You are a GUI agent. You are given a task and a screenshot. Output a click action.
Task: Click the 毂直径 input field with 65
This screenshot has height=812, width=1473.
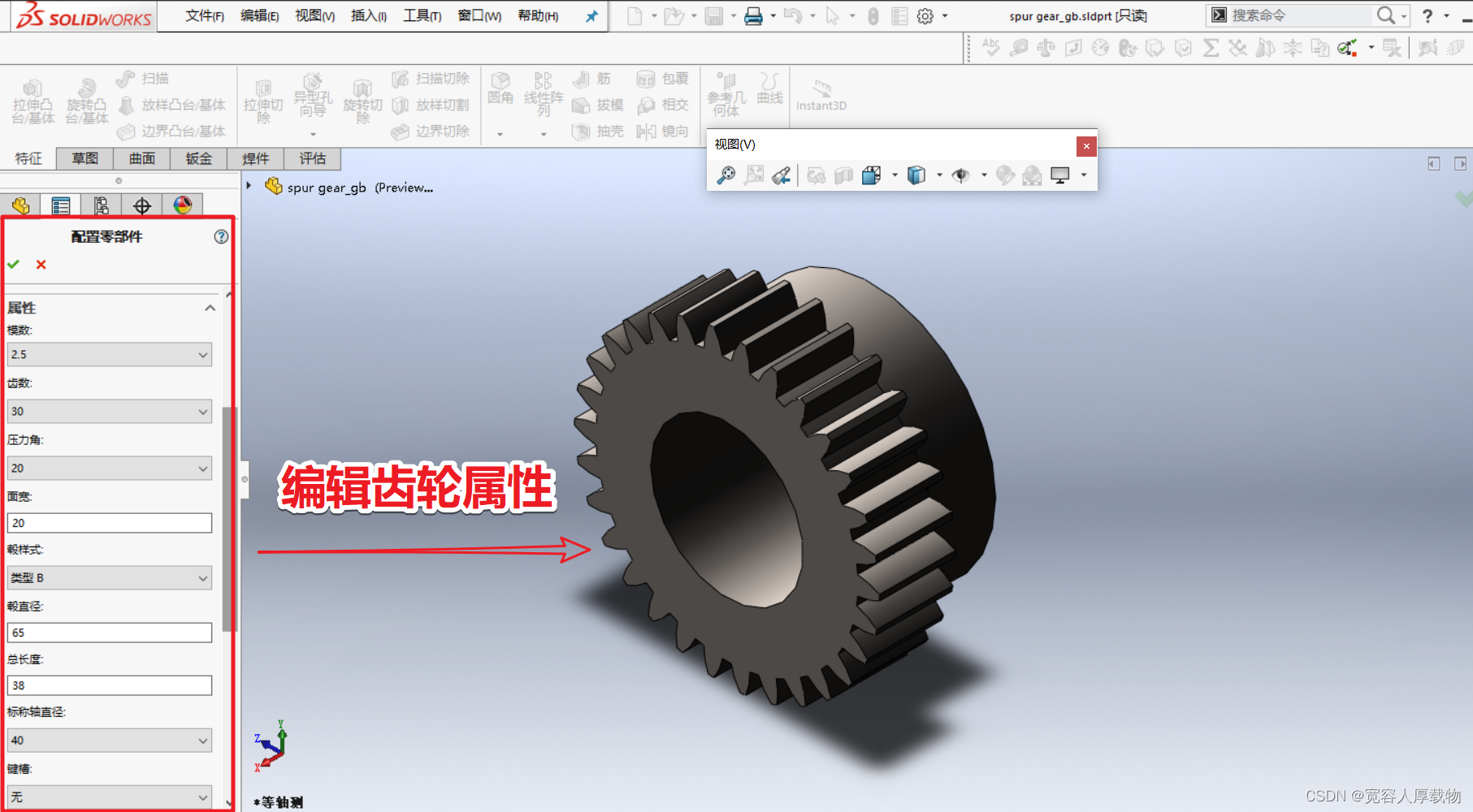(110, 633)
